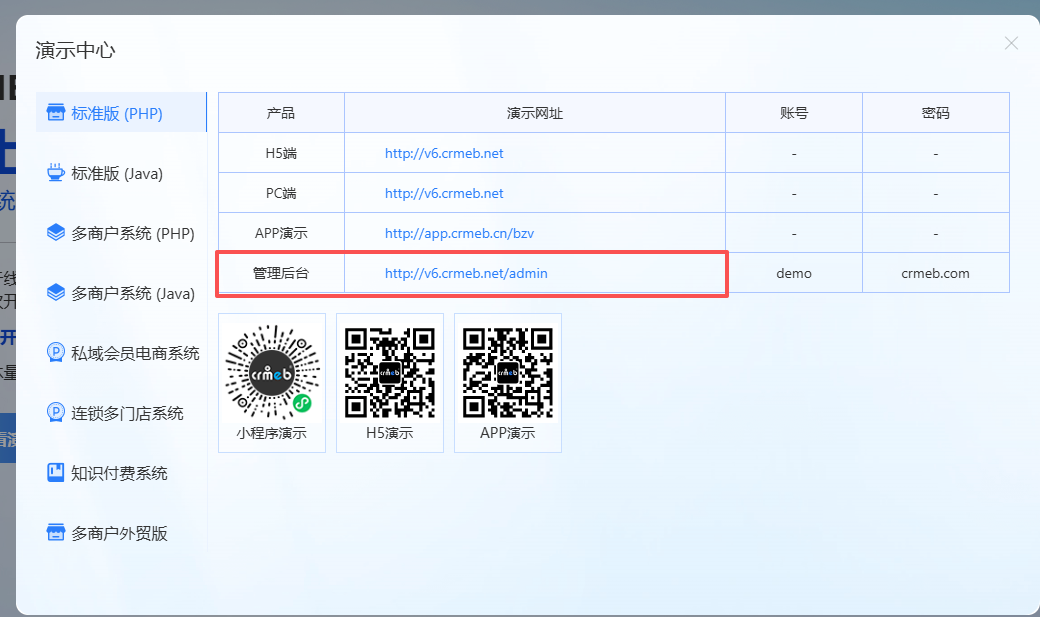Open the PC端 demo link

444,193
